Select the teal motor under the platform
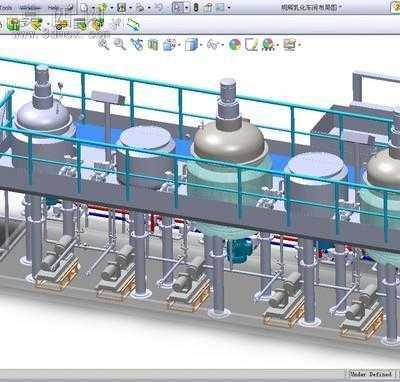400x382 pixels. pyautogui.click(x=240, y=250)
